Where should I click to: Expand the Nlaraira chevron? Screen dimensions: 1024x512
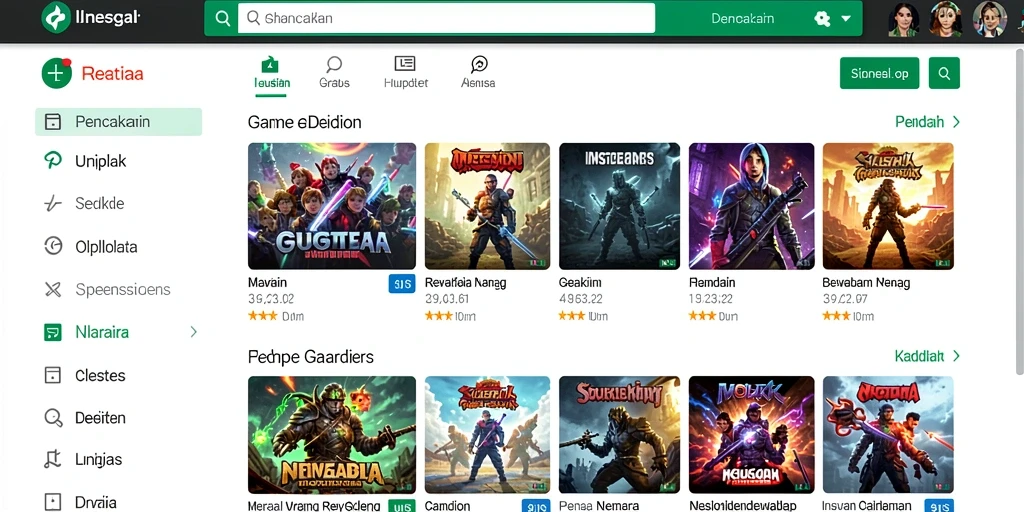(x=193, y=332)
